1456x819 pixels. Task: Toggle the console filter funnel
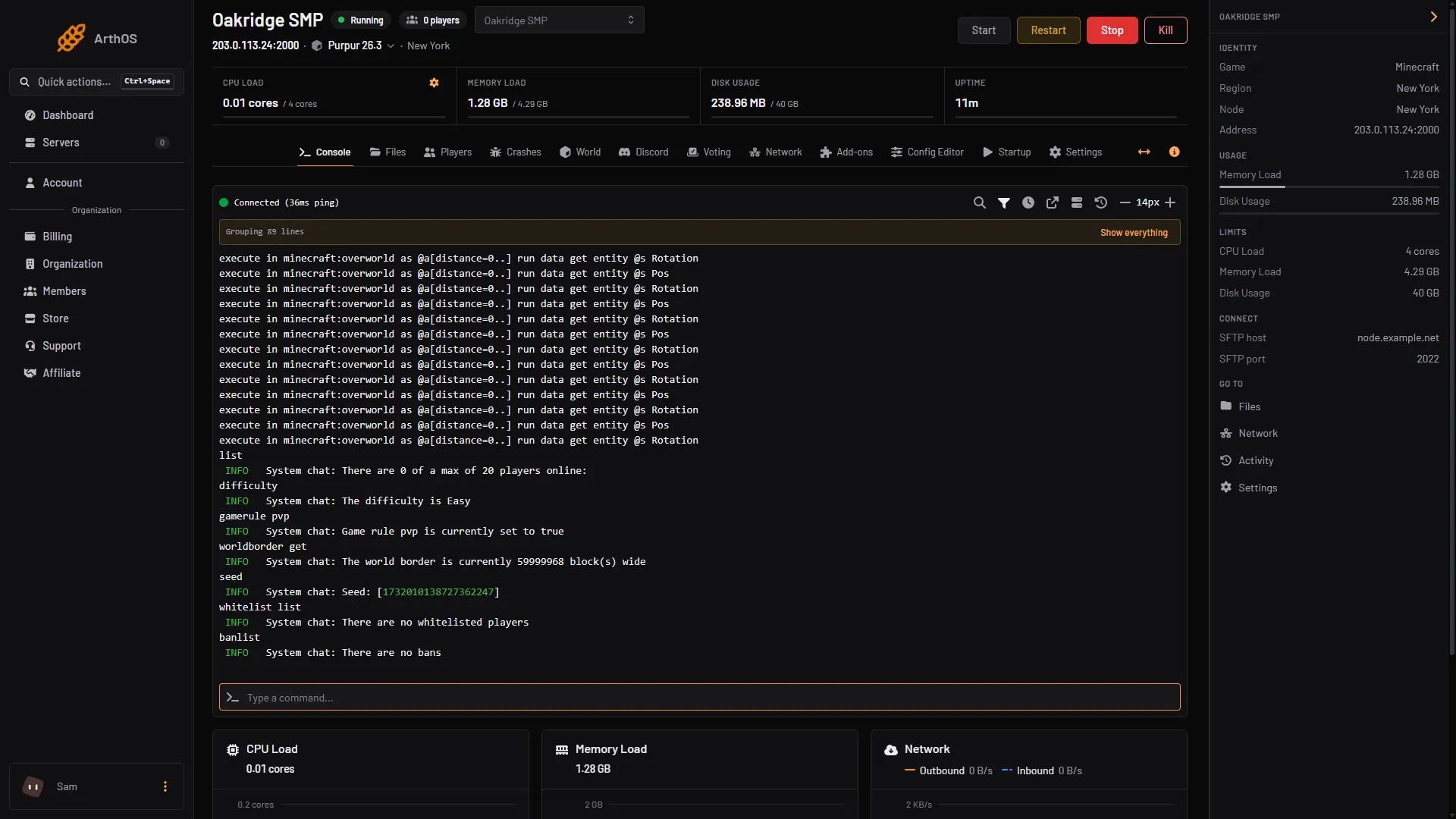1004,202
